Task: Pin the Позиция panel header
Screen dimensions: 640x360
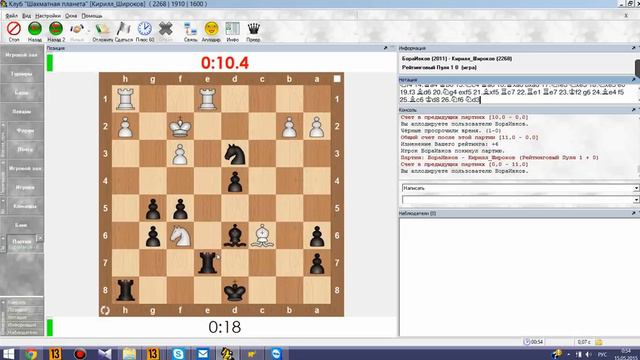Action: click(x=385, y=48)
